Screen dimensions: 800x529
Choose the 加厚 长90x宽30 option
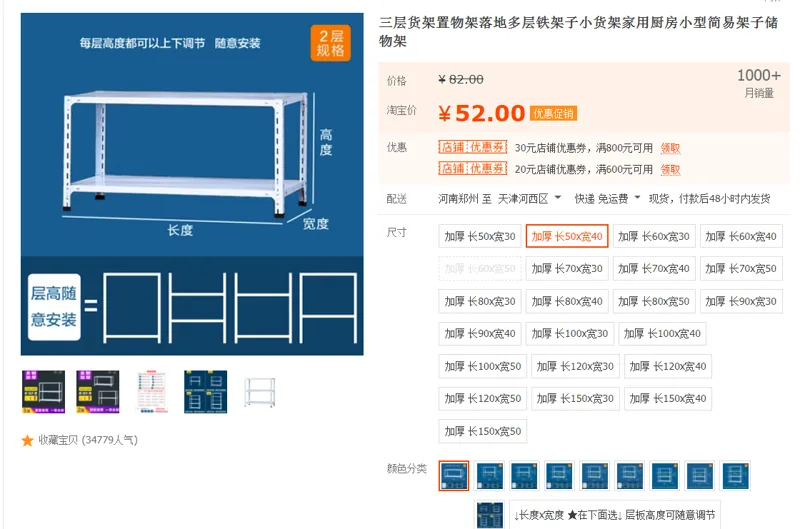(x=741, y=301)
